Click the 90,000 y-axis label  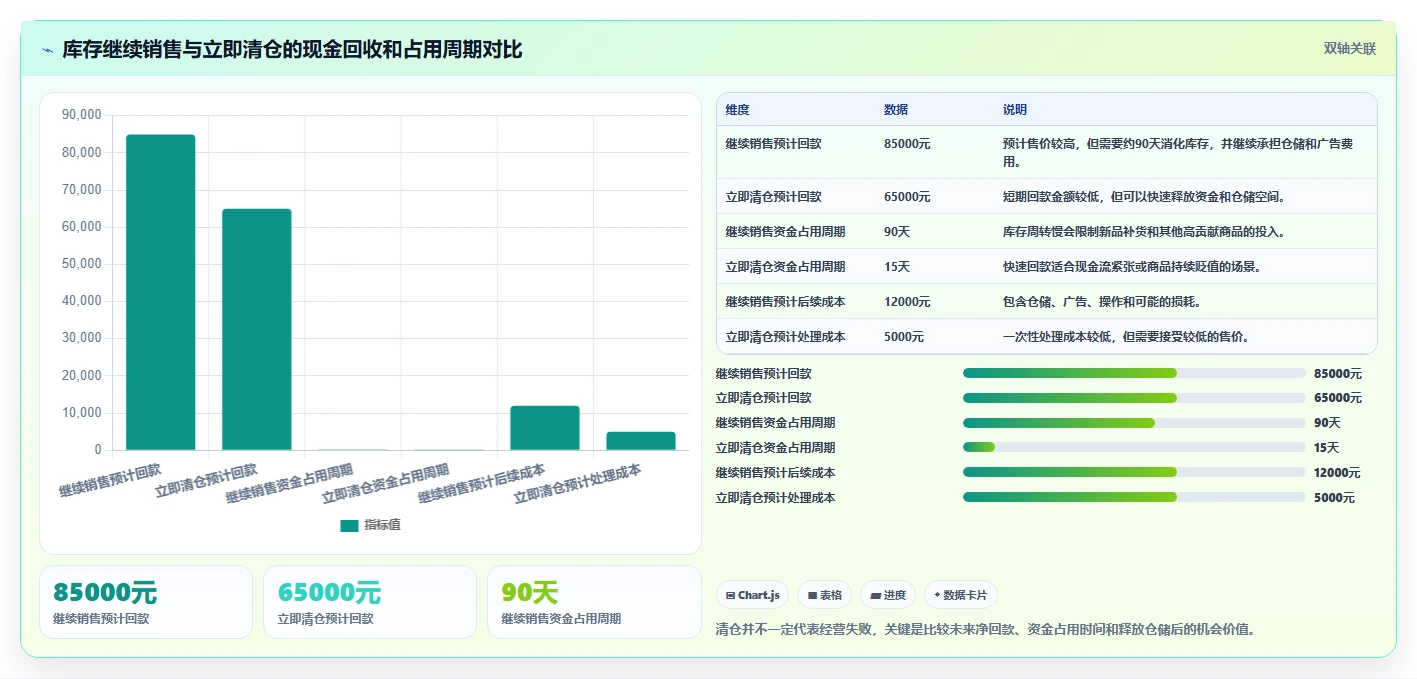(81, 115)
